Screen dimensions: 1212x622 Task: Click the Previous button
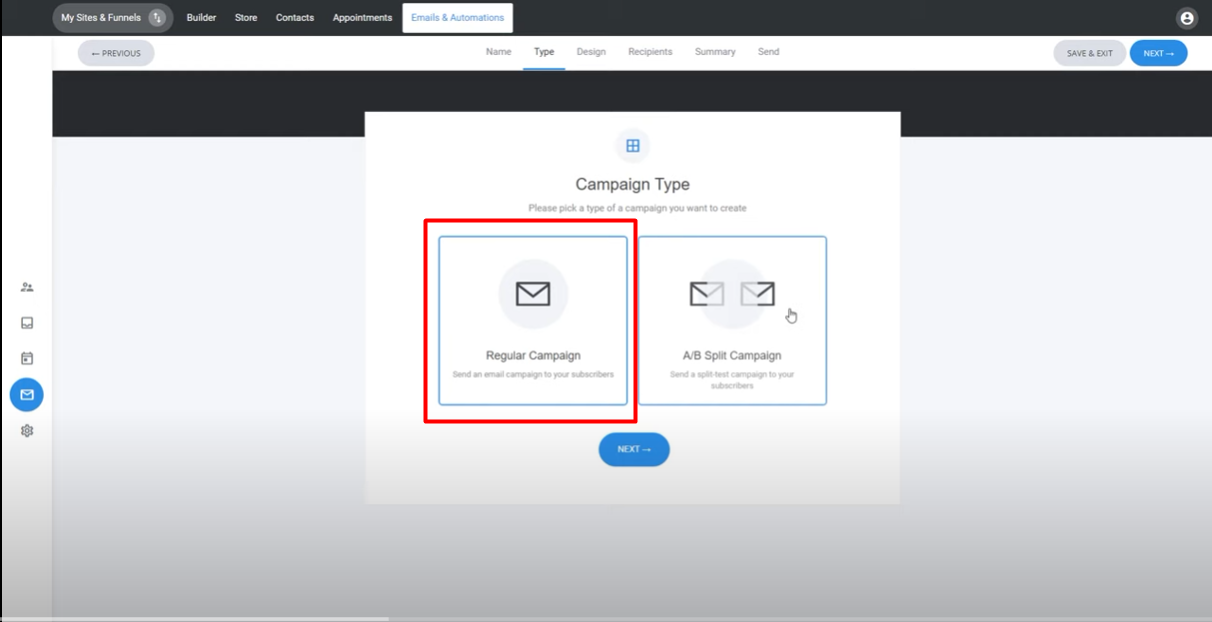(x=116, y=53)
